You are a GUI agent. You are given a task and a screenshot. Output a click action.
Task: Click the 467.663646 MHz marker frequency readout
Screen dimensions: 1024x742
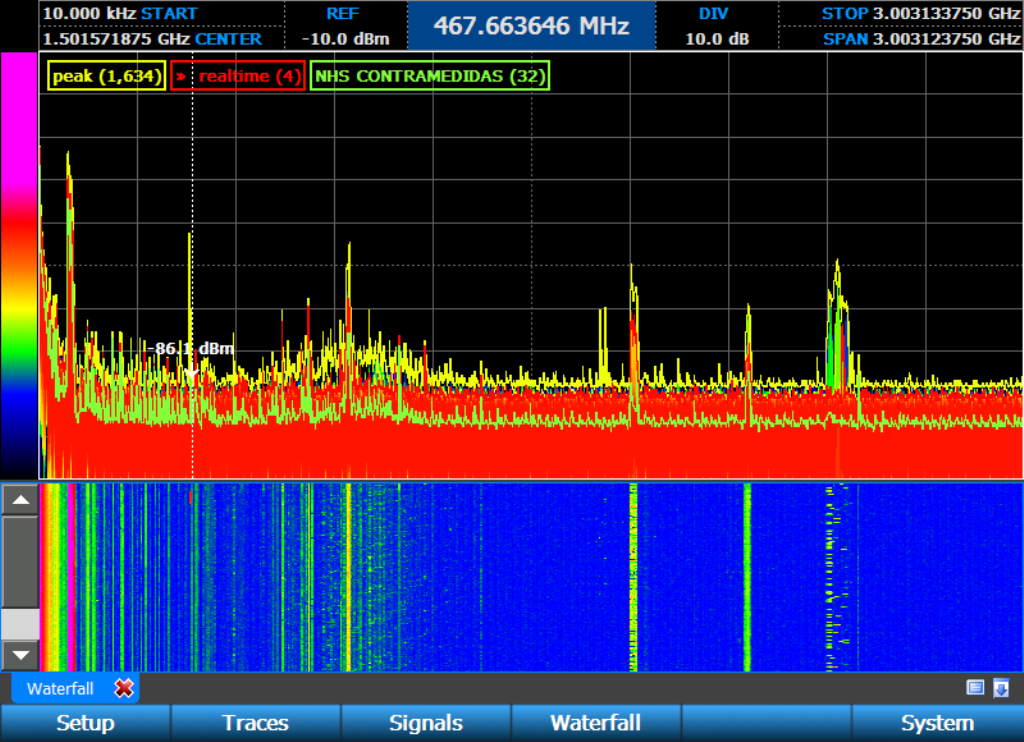[x=532, y=25]
